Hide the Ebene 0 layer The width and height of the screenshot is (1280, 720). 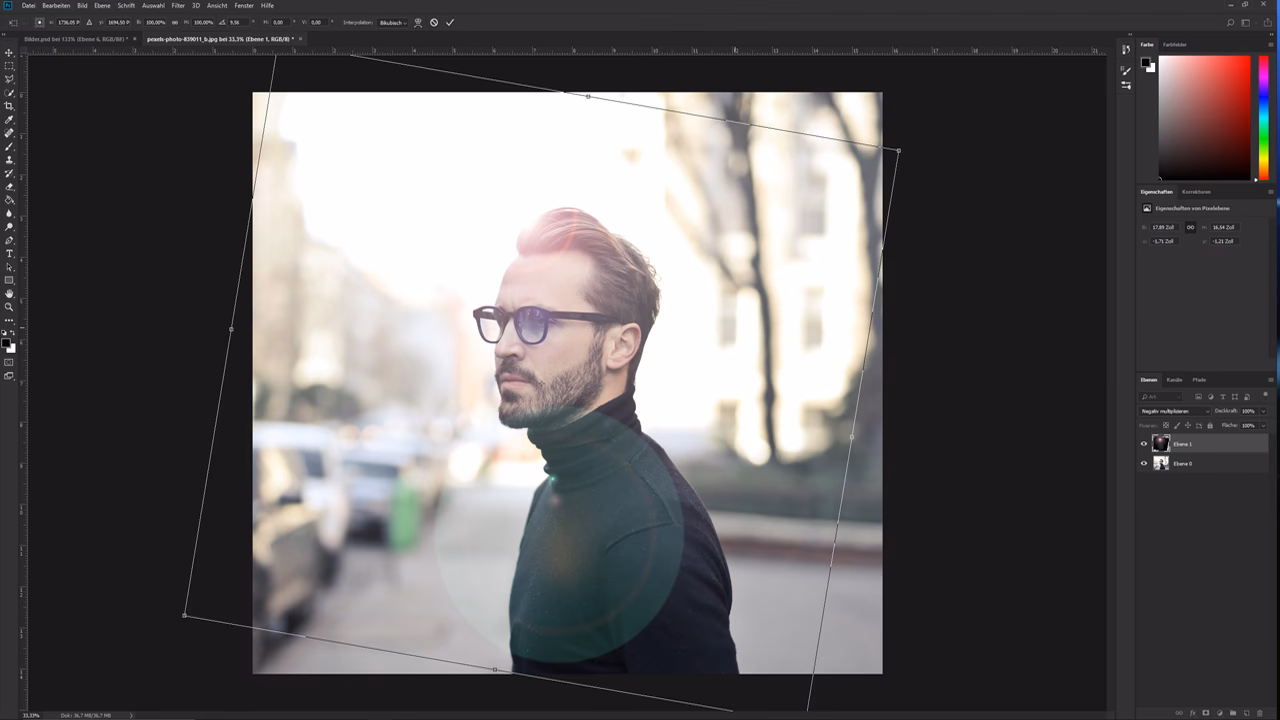(x=1144, y=463)
